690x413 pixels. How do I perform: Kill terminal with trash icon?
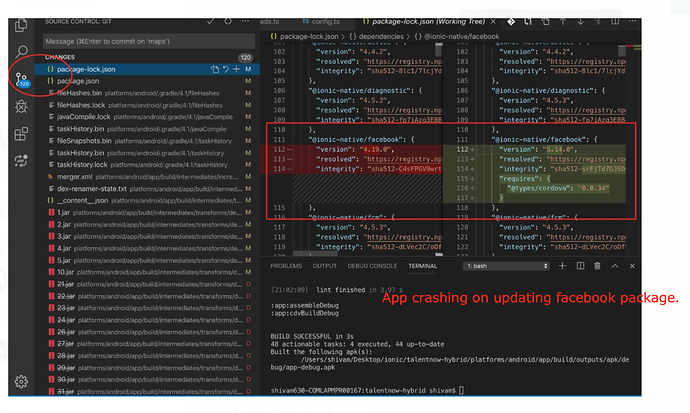pyautogui.click(x=597, y=266)
